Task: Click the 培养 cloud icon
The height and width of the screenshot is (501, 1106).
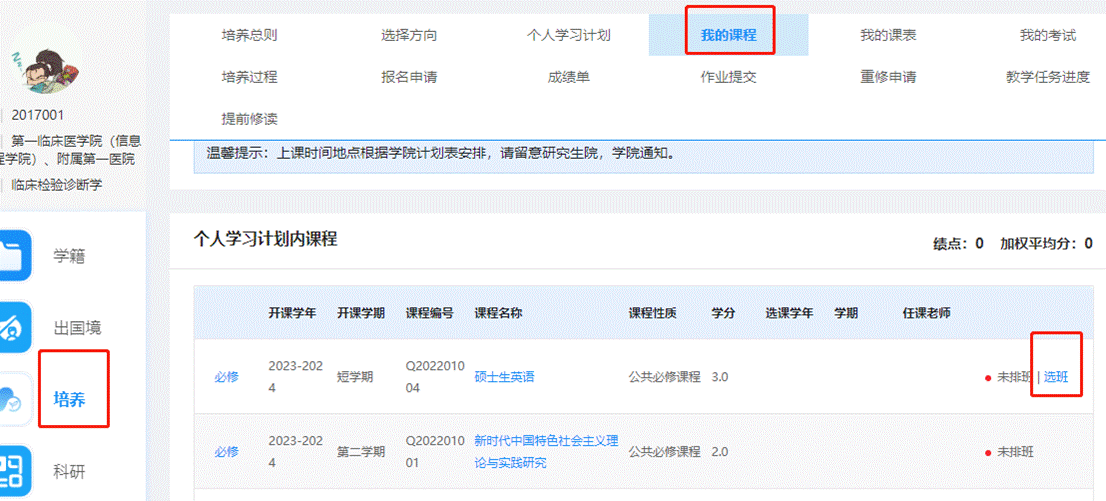Action: tap(16, 399)
